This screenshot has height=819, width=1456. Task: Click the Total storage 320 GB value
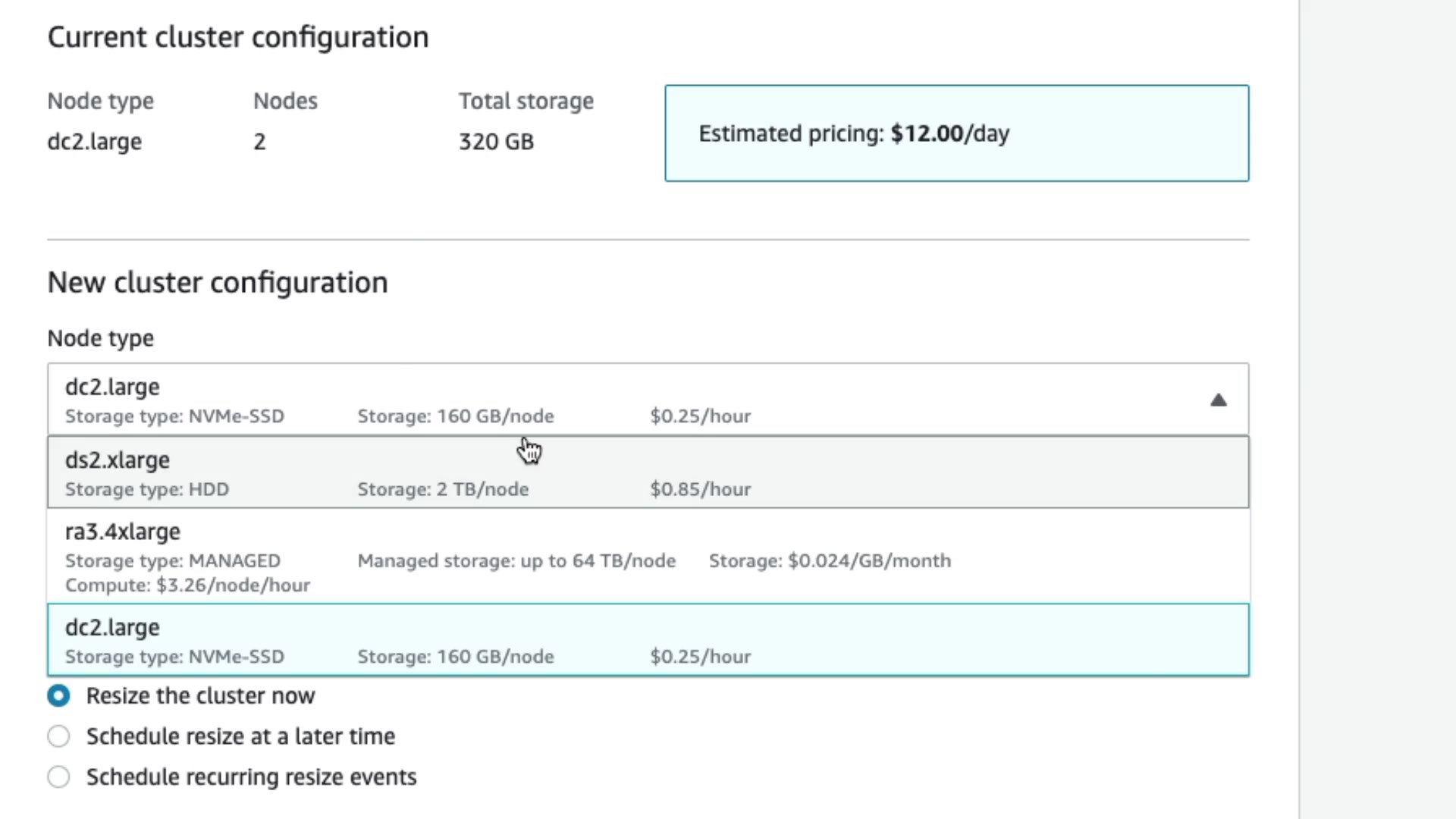pos(496,142)
